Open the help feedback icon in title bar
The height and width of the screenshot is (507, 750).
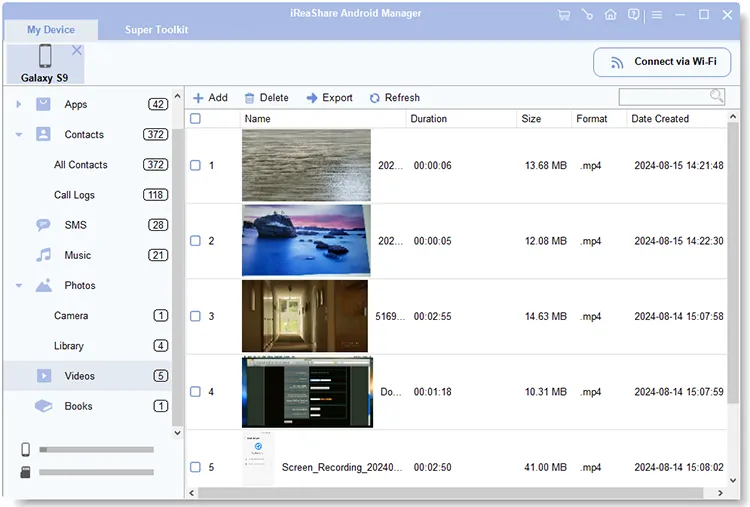tap(633, 15)
